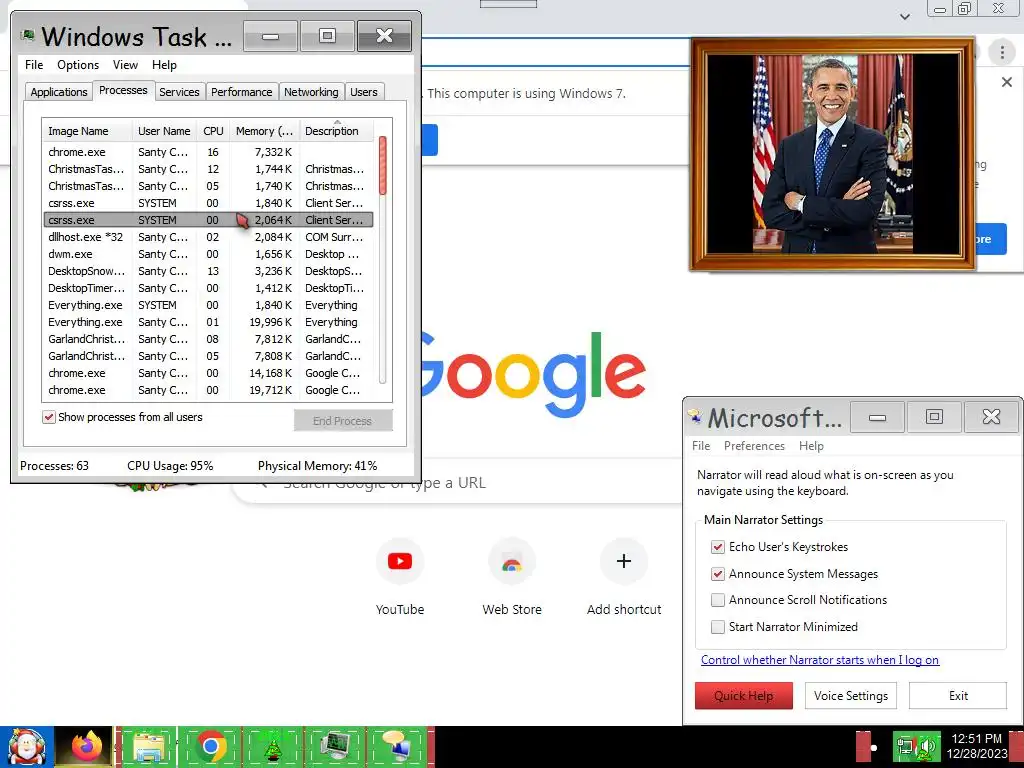
Task: Open the Task Manager View menu
Action: (125, 65)
